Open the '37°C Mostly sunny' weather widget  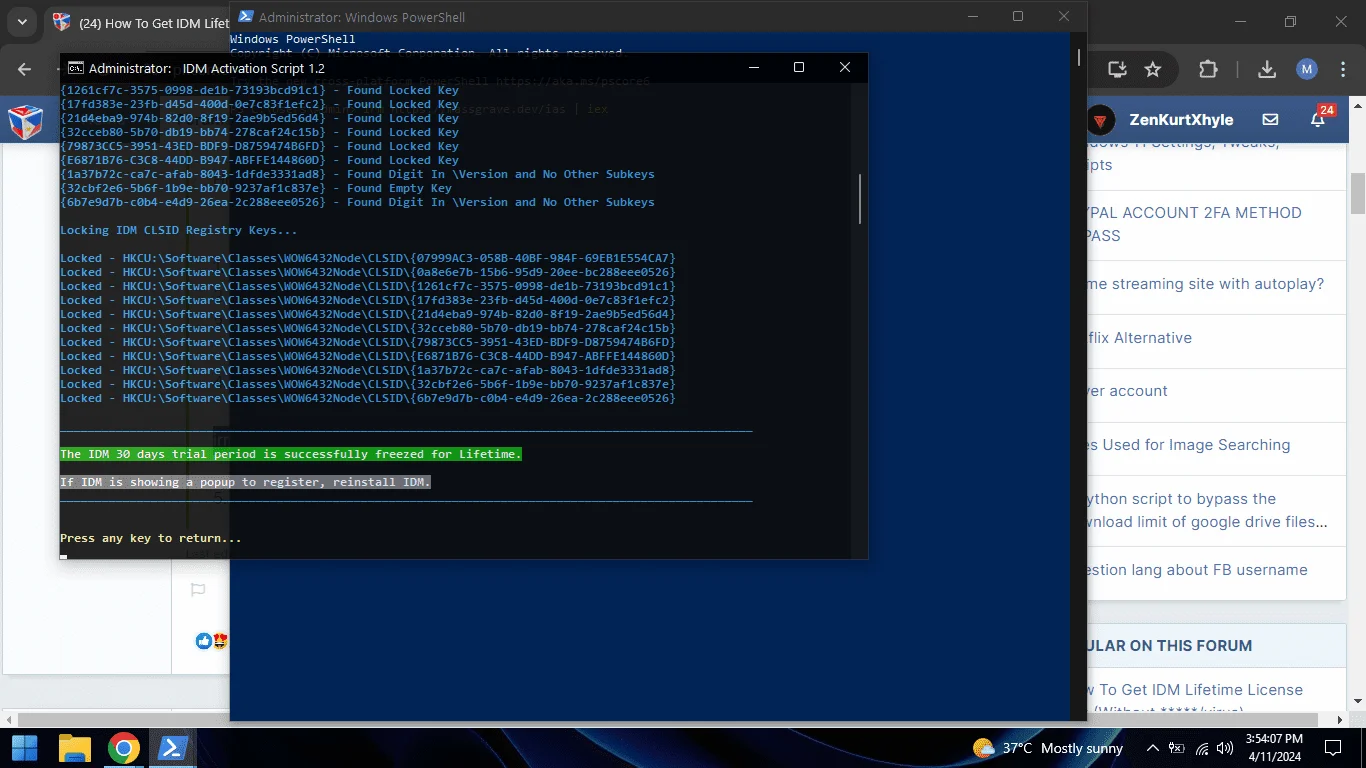point(1048,748)
